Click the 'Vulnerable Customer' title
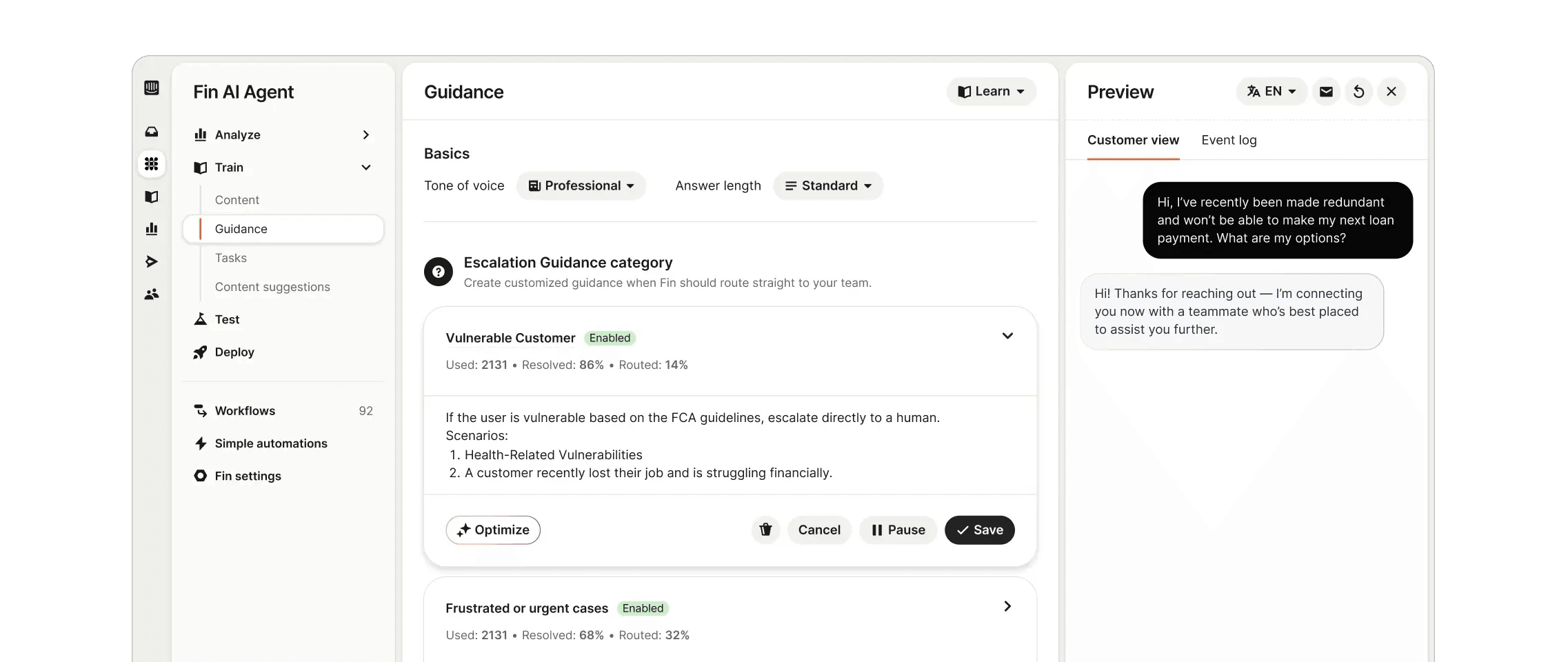Viewport: 1568px width, 662px height. coord(510,338)
